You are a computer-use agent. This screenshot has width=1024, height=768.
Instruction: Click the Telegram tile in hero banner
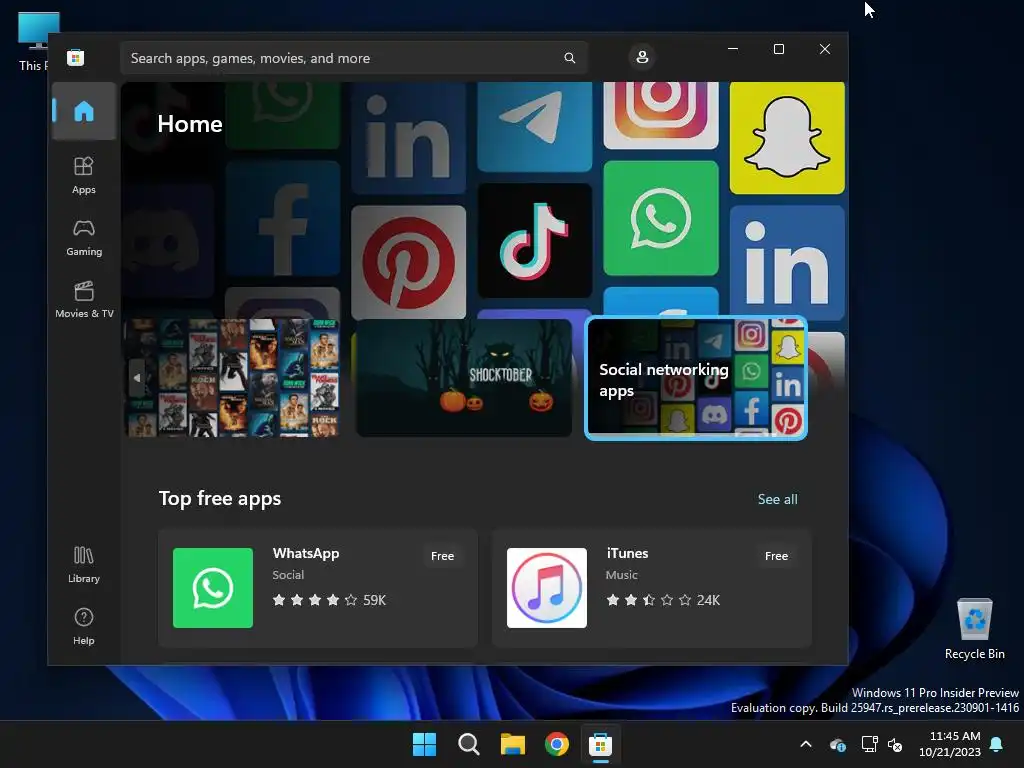pyautogui.click(x=534, y=127)
